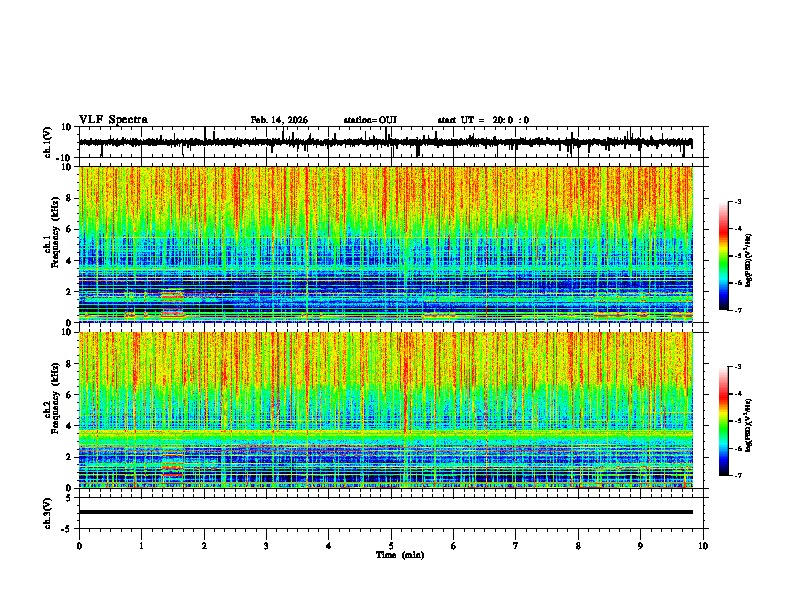
Task: Click the "8" kHz tick on ch.2 spectrogram
Action: coord(69,364)
